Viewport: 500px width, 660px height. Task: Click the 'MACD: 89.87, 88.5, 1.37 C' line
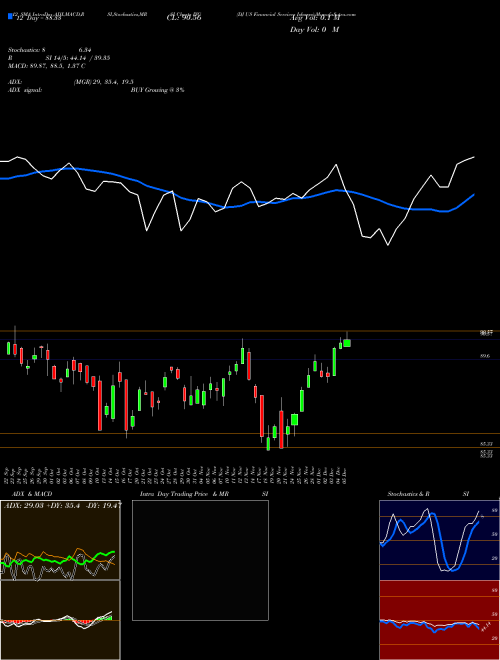click(x=47, y=66)
